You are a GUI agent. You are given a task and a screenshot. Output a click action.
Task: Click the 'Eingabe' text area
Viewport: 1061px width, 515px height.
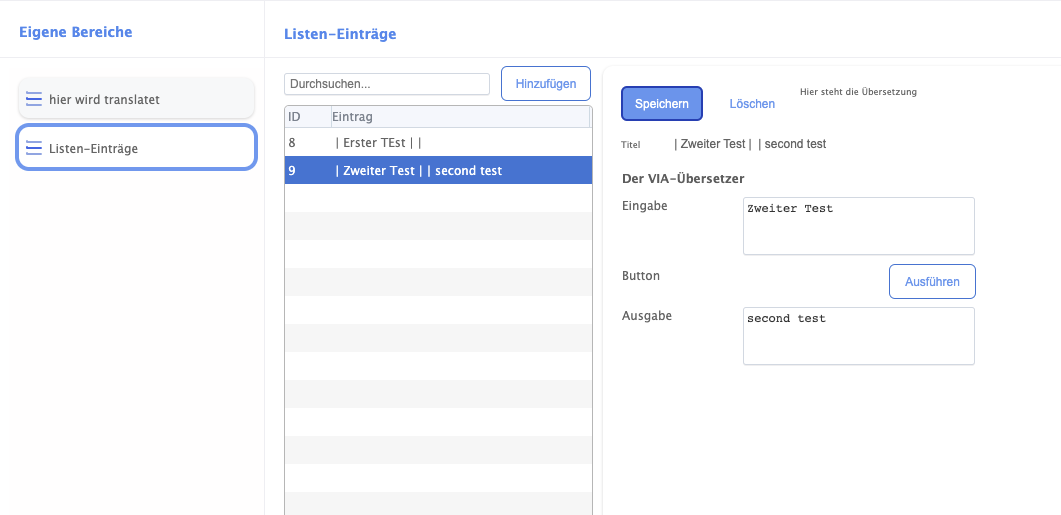857,226
